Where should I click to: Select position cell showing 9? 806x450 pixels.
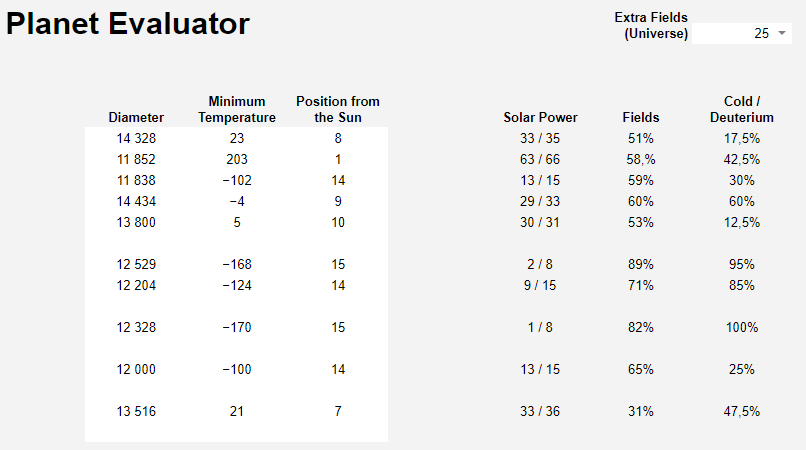[338, 201]
